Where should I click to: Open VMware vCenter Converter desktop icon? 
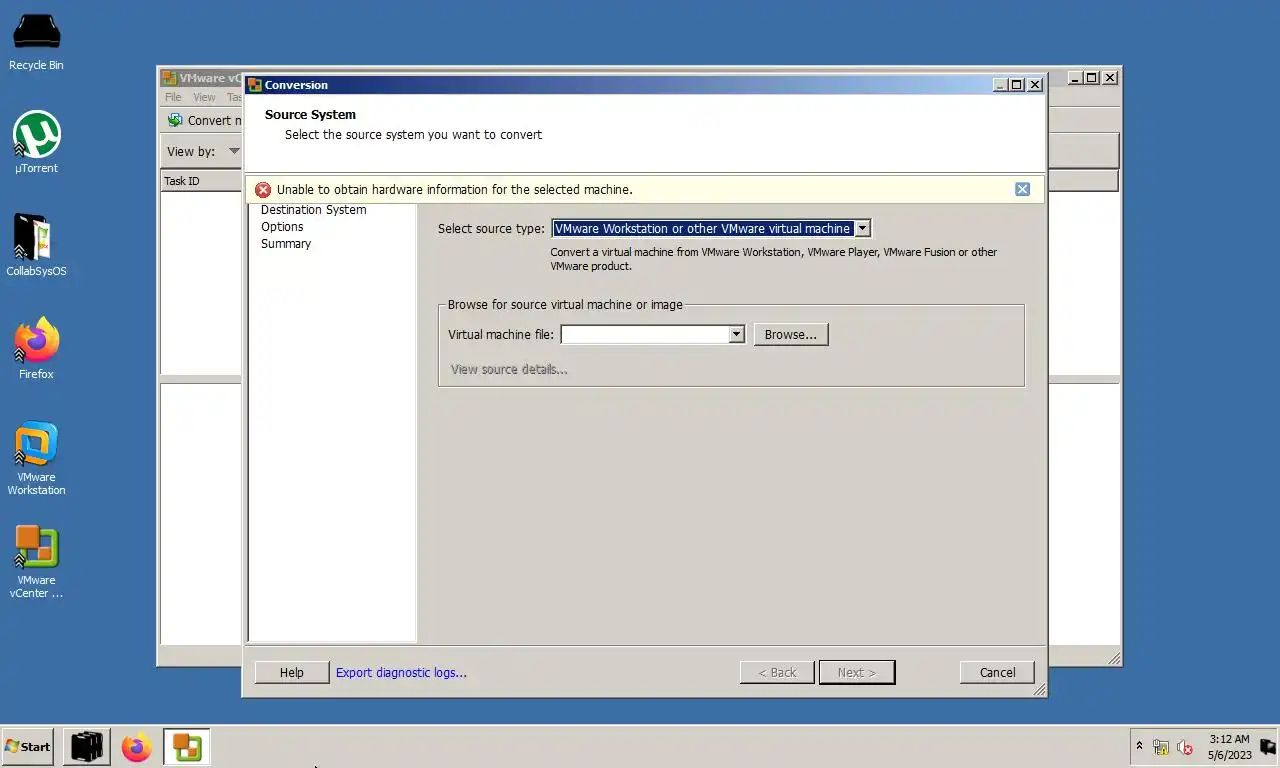pos(36,561)
